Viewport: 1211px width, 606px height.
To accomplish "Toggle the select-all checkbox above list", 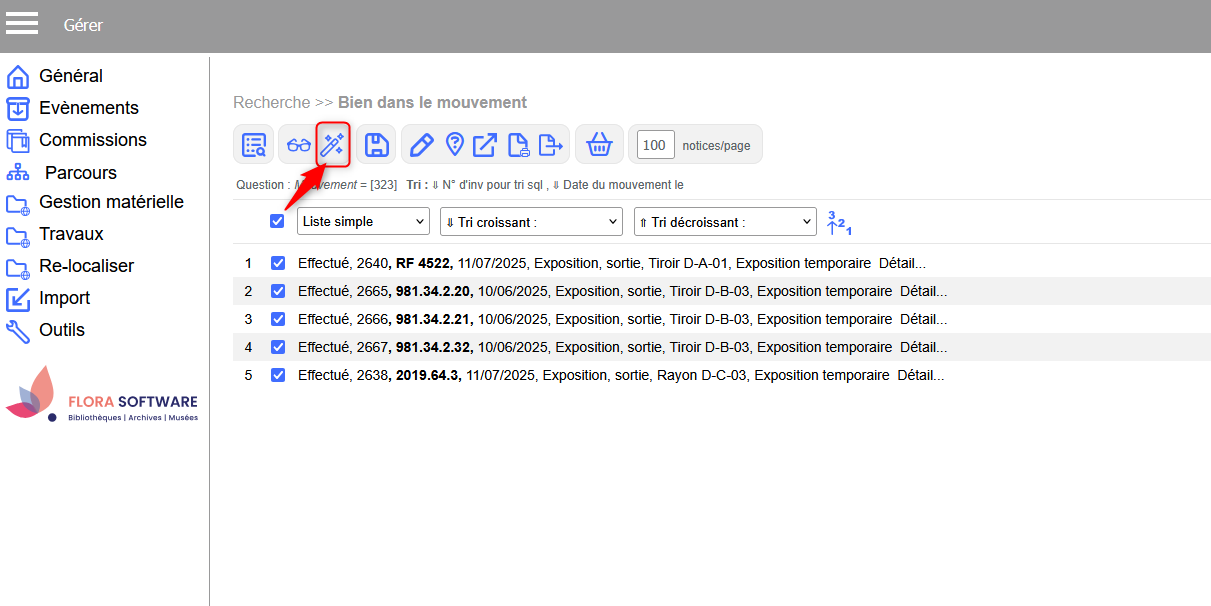I will coord(277,221).
